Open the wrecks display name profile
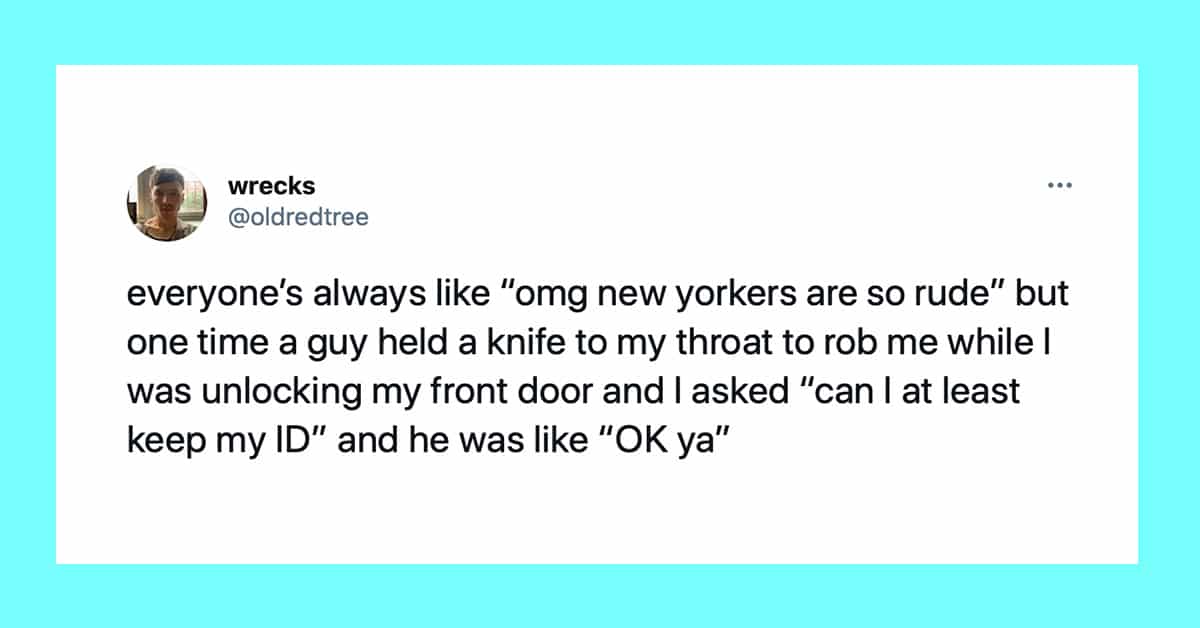1200x628 pixels. coord(272,186)
